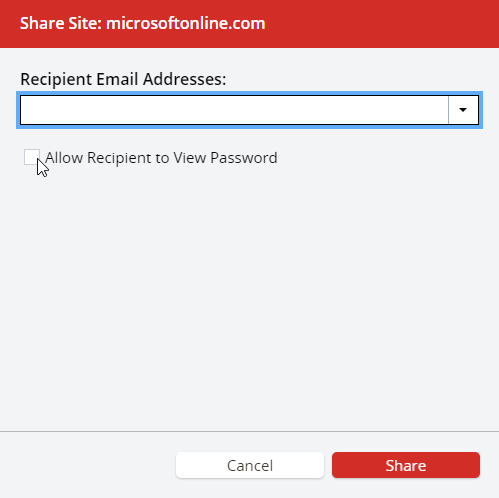Image resolution: width=499 pixels, height=498 pixels.
Task: Click the red header banner
Action: 249,24
